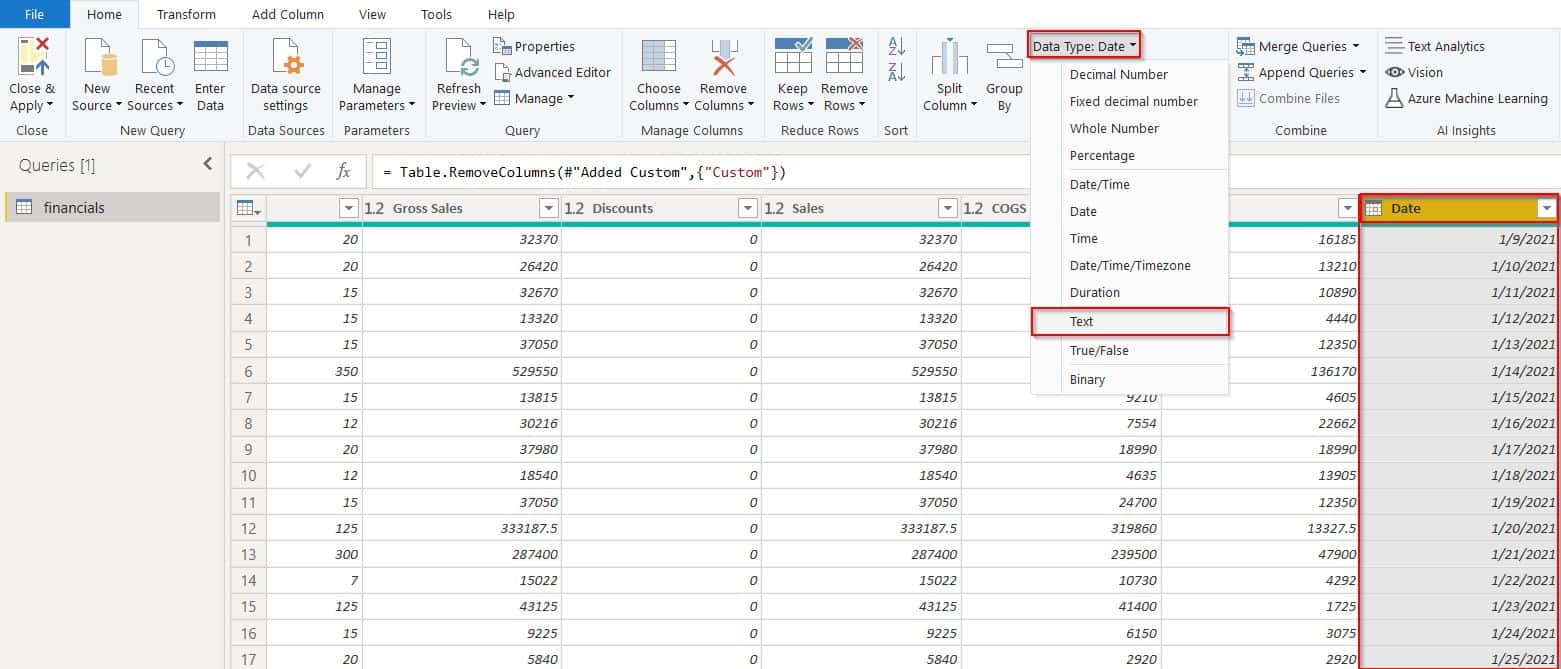
Task: Click the Vision icon in AI Insights
Action: coord(1416,72)
